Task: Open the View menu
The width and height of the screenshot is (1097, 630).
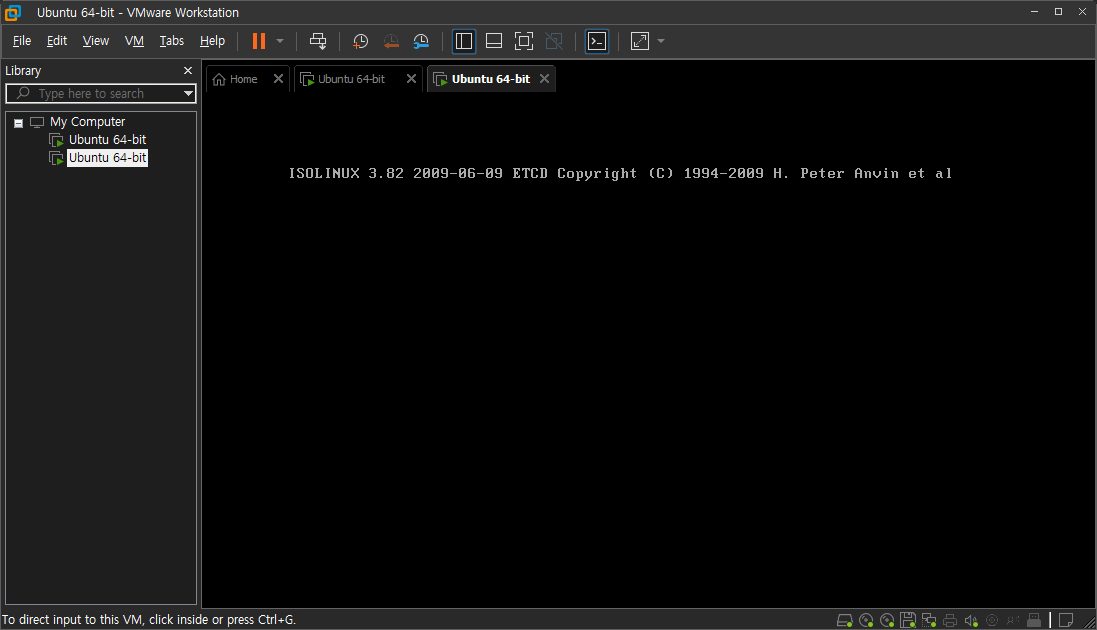Action: pos(96,41)
